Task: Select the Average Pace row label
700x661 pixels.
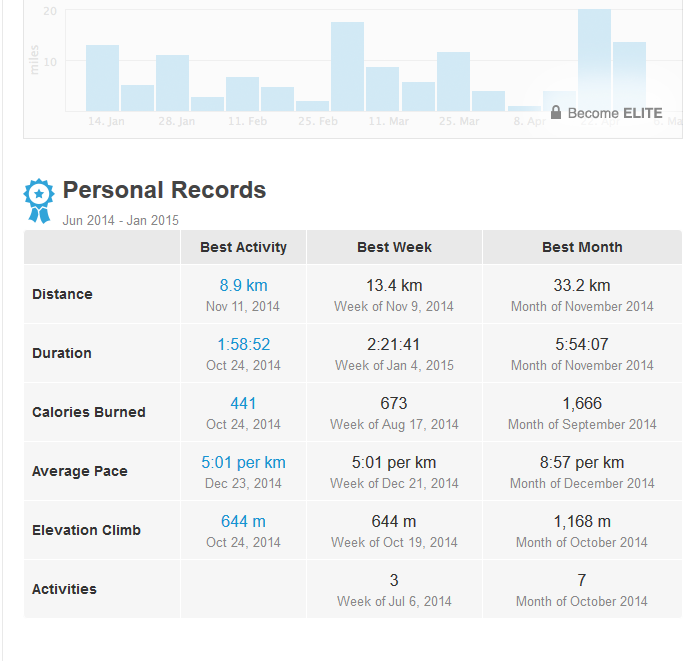Action: tap(80, 471)
